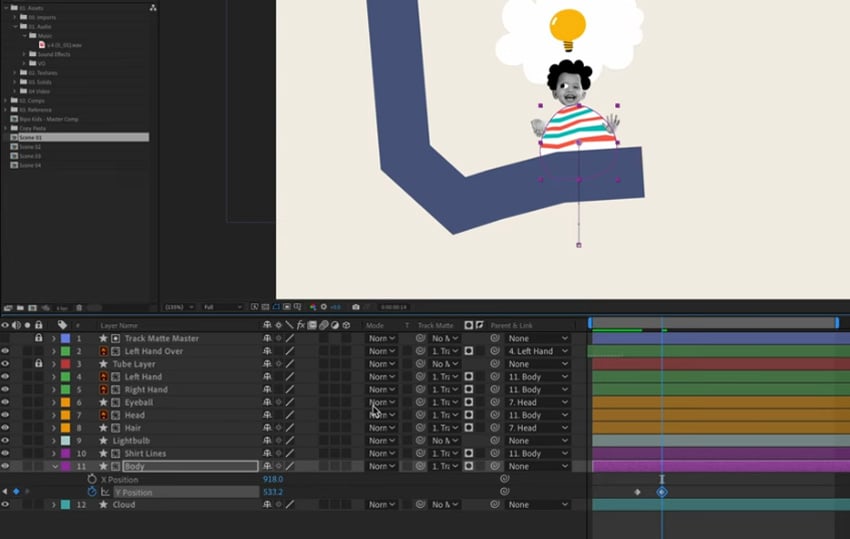Click the Layer Name column header
The height and width of the screenshot is (539, 850).
pyautogui.click(x=119, y=325)
